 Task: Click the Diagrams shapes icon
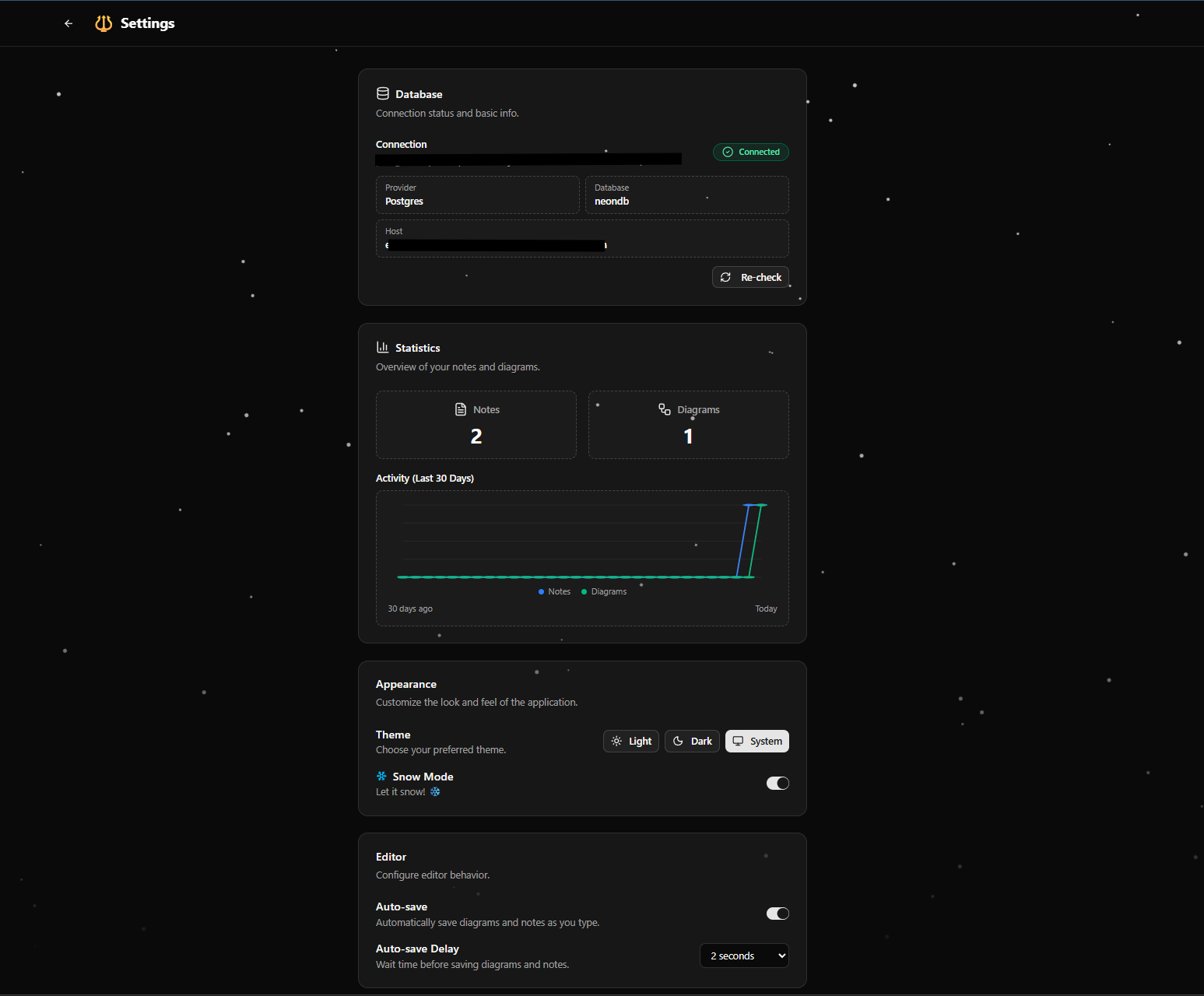pos(665,409)
